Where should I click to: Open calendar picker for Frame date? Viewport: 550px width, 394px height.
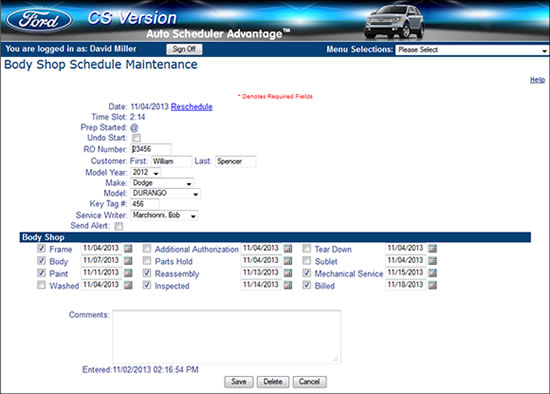(x=128, y=249)
